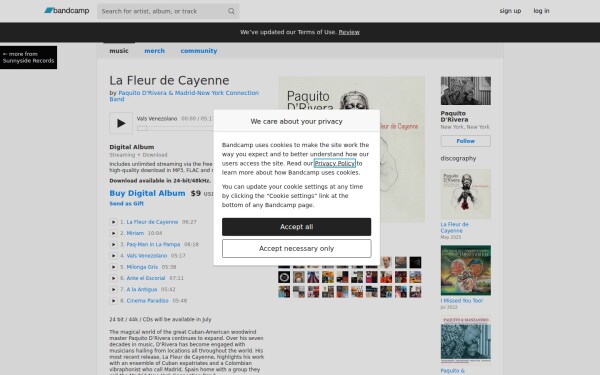Follow Paquito D'Rivera
The width and height of the screenshot is (600, 375).
click(466, 141)
